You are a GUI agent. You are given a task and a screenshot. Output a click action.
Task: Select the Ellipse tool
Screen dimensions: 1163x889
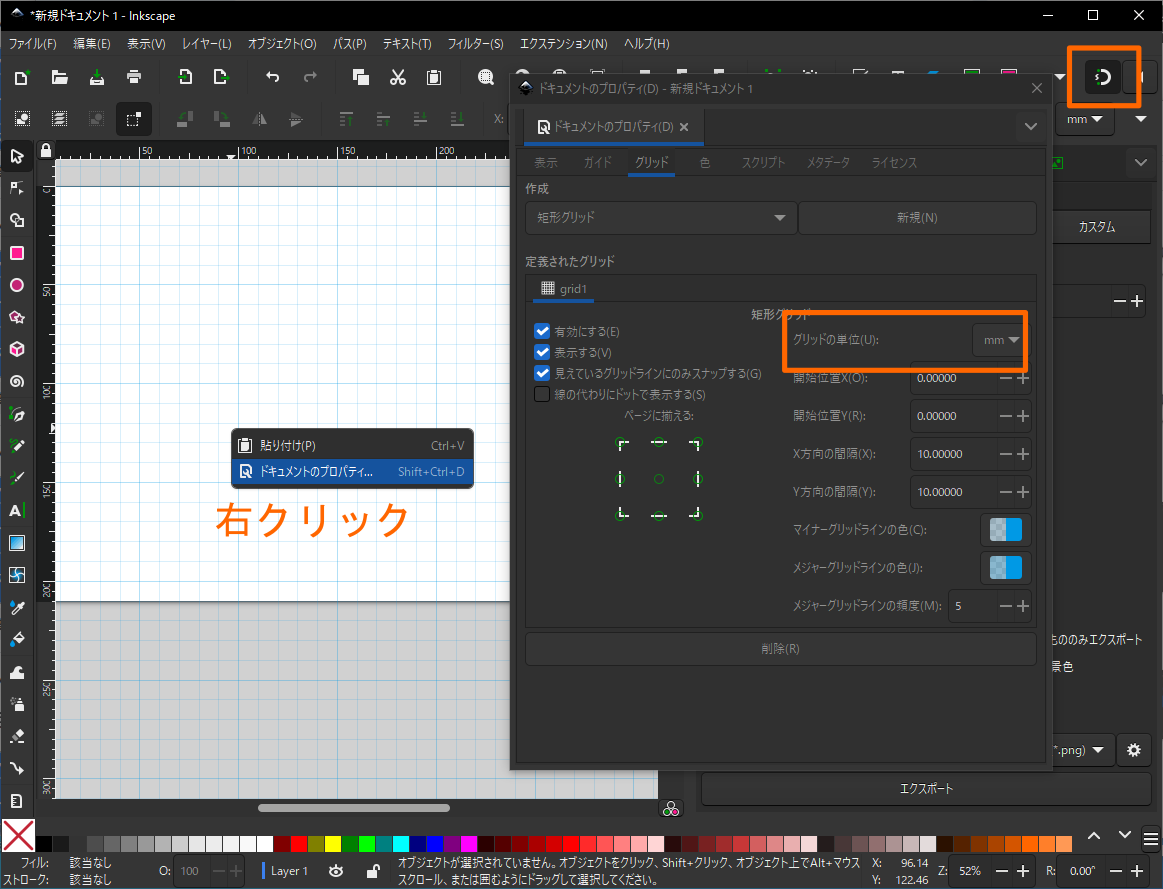pyautogui.click(x=17, y=285)
